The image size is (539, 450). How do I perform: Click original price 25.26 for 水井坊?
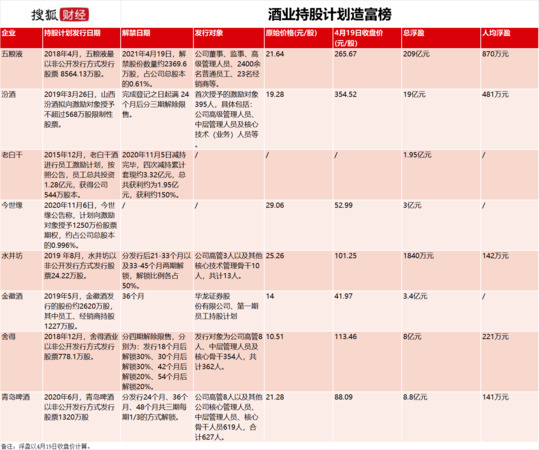click(275, 256)
